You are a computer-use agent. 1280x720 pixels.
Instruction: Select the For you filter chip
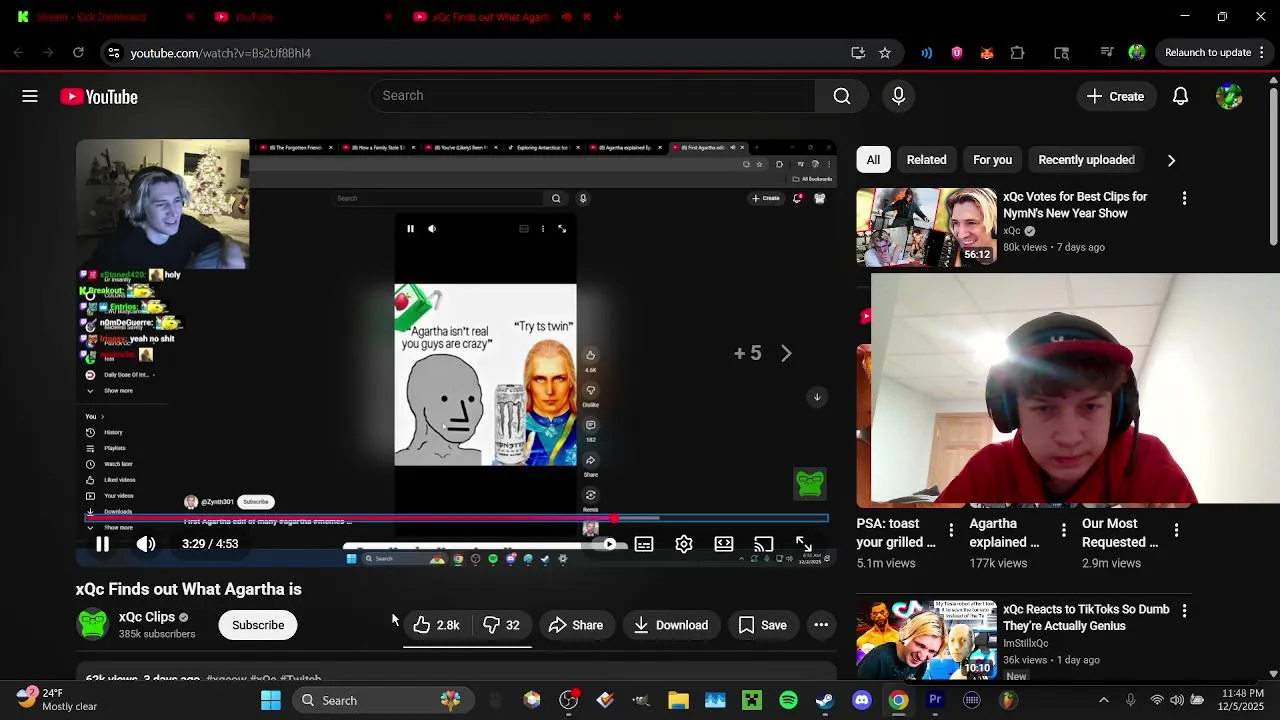coord(992,160)
